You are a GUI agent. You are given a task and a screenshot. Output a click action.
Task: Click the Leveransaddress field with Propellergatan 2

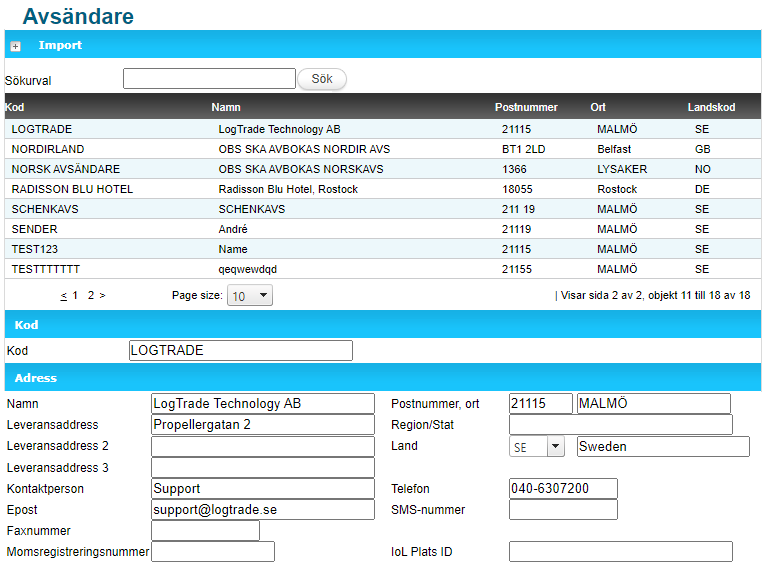[262, 425]
